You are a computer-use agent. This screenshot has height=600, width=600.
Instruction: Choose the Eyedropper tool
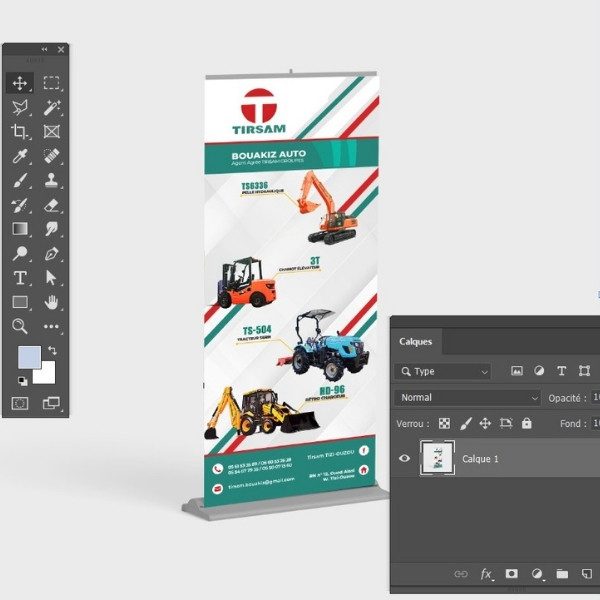point(19,156)
